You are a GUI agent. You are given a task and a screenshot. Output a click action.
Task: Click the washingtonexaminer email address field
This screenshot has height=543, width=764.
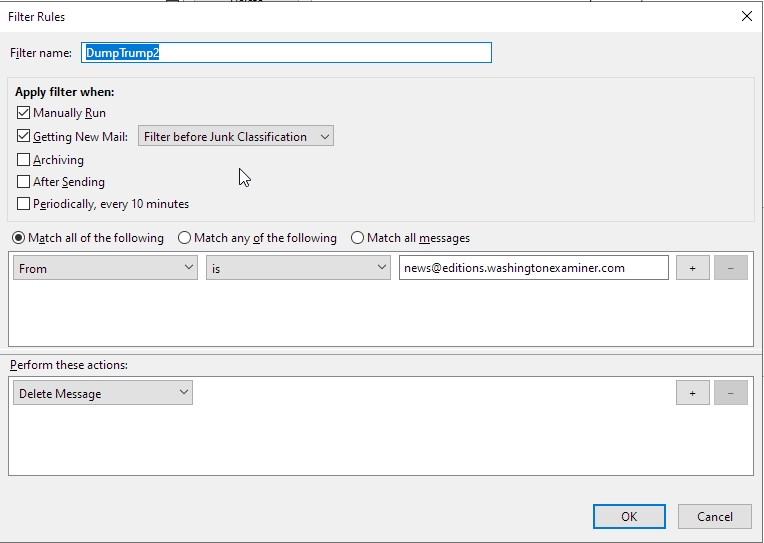[534, 268]
